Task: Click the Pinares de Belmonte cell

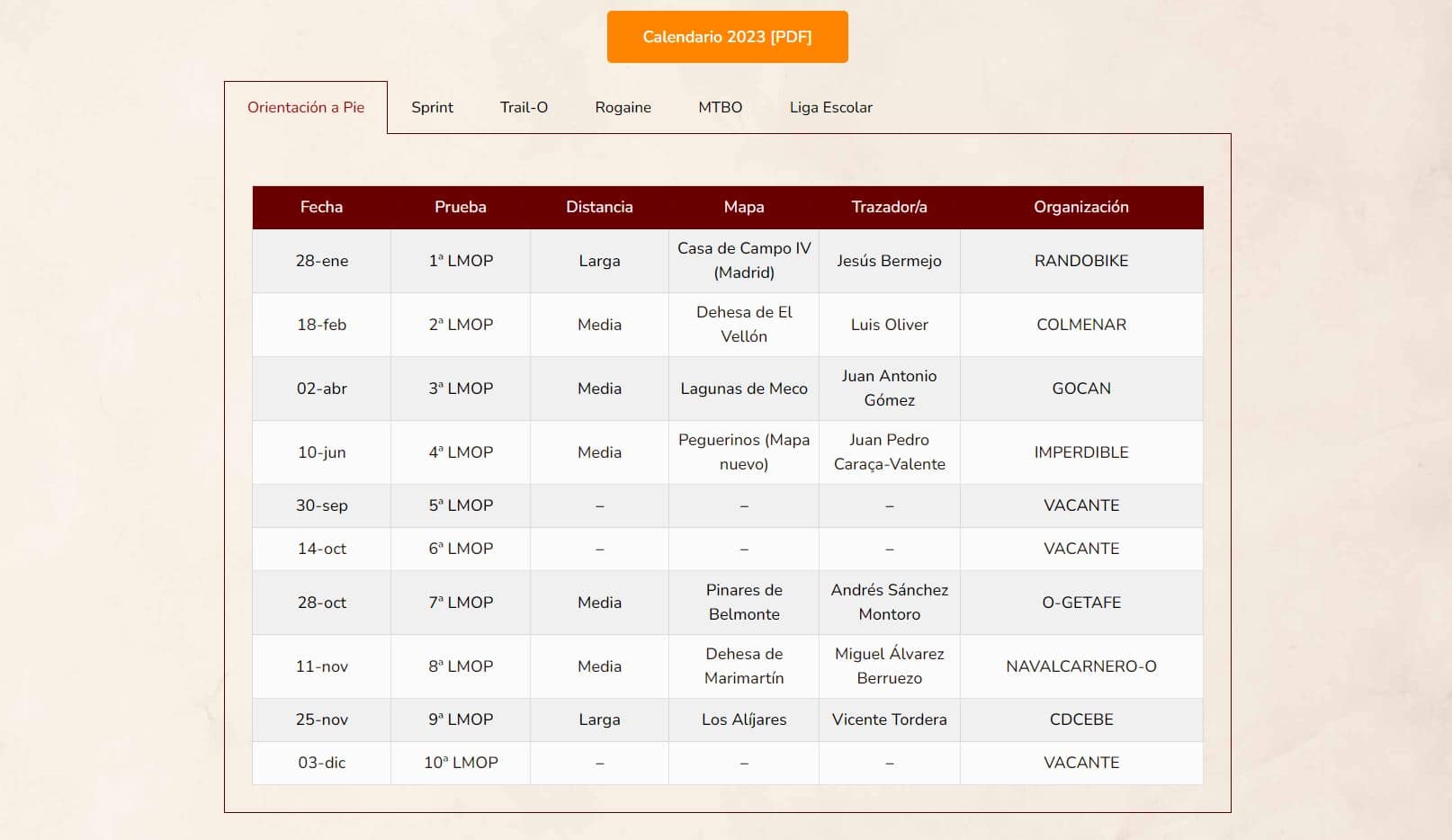Action: click(x=744, y=603)
